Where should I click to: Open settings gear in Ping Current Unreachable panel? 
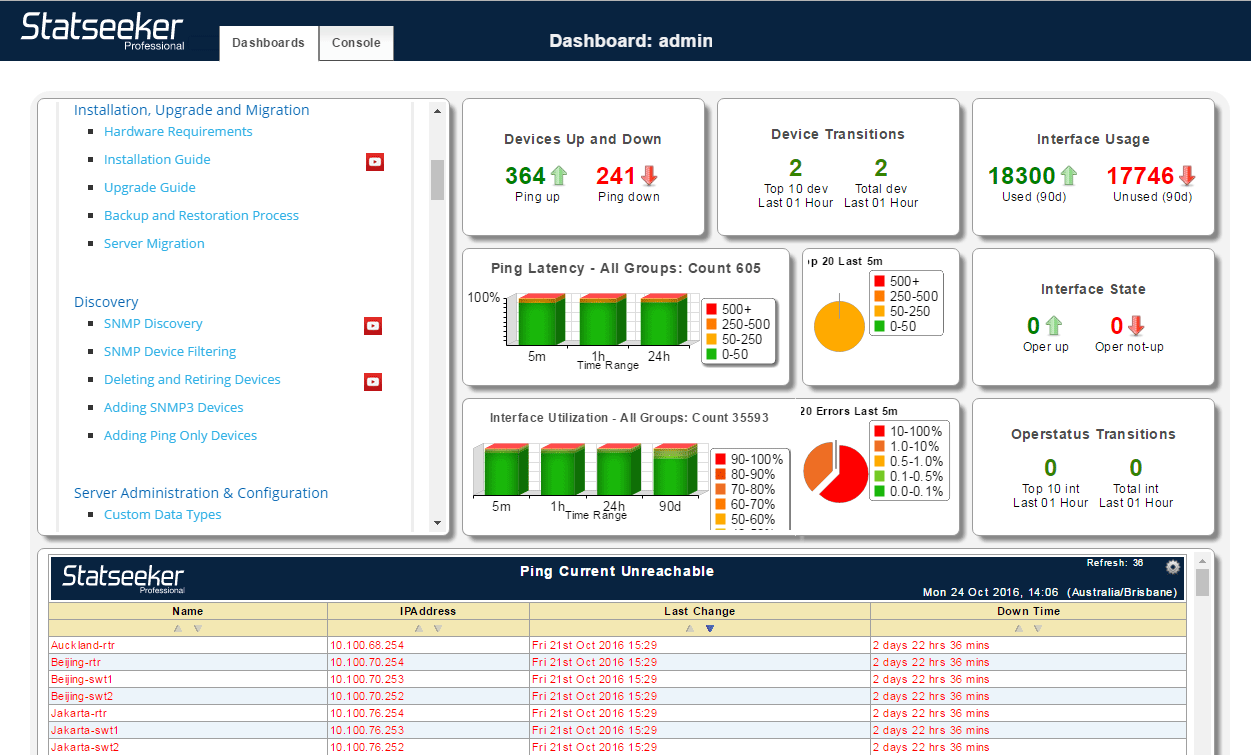1173,567
